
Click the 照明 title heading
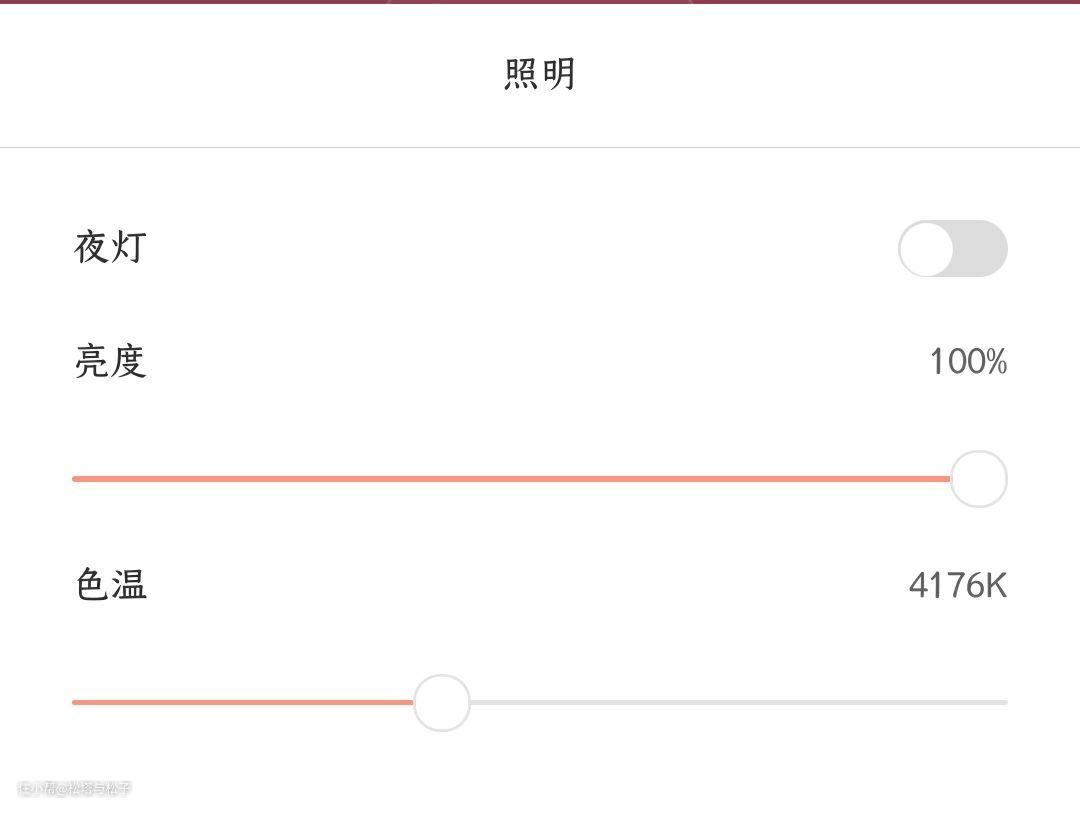tap(540, 75)
